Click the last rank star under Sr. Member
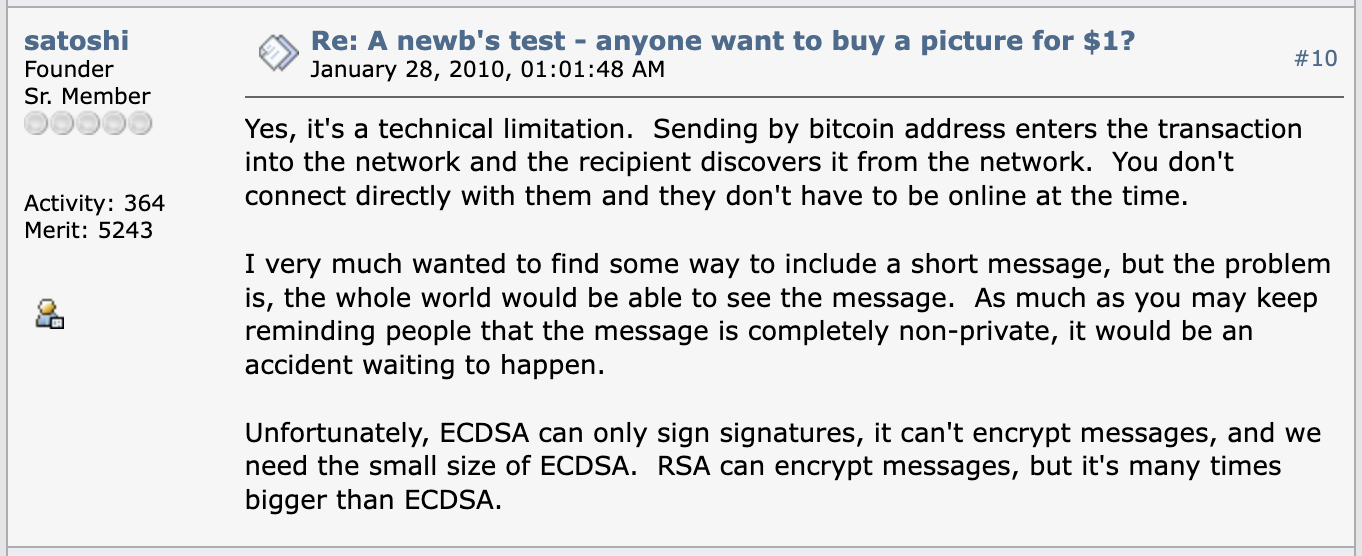The image size is (1362, 556). [140, 124]
